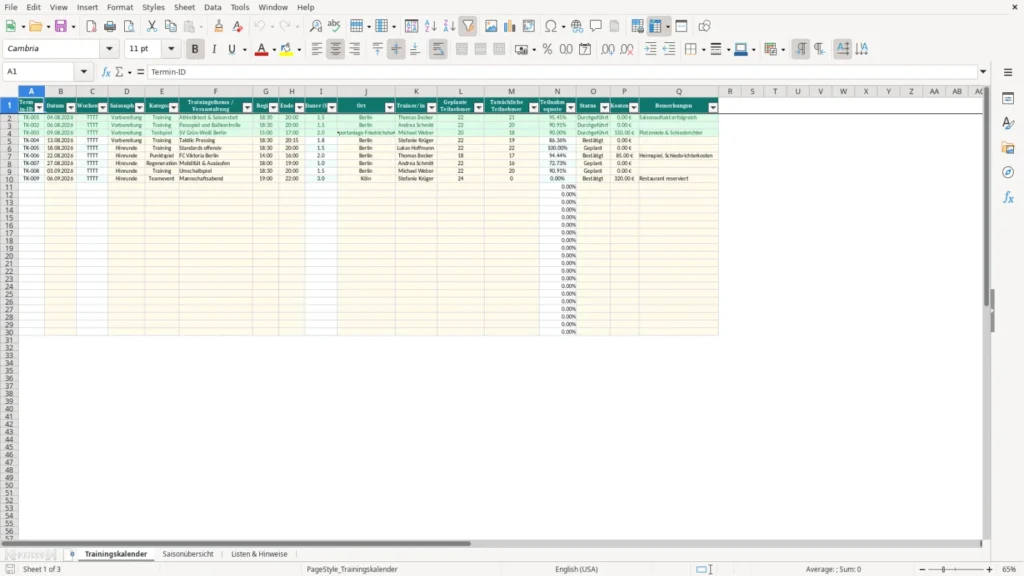
Task: Run the Spelling check icon
Action: [x=334, y=26]
